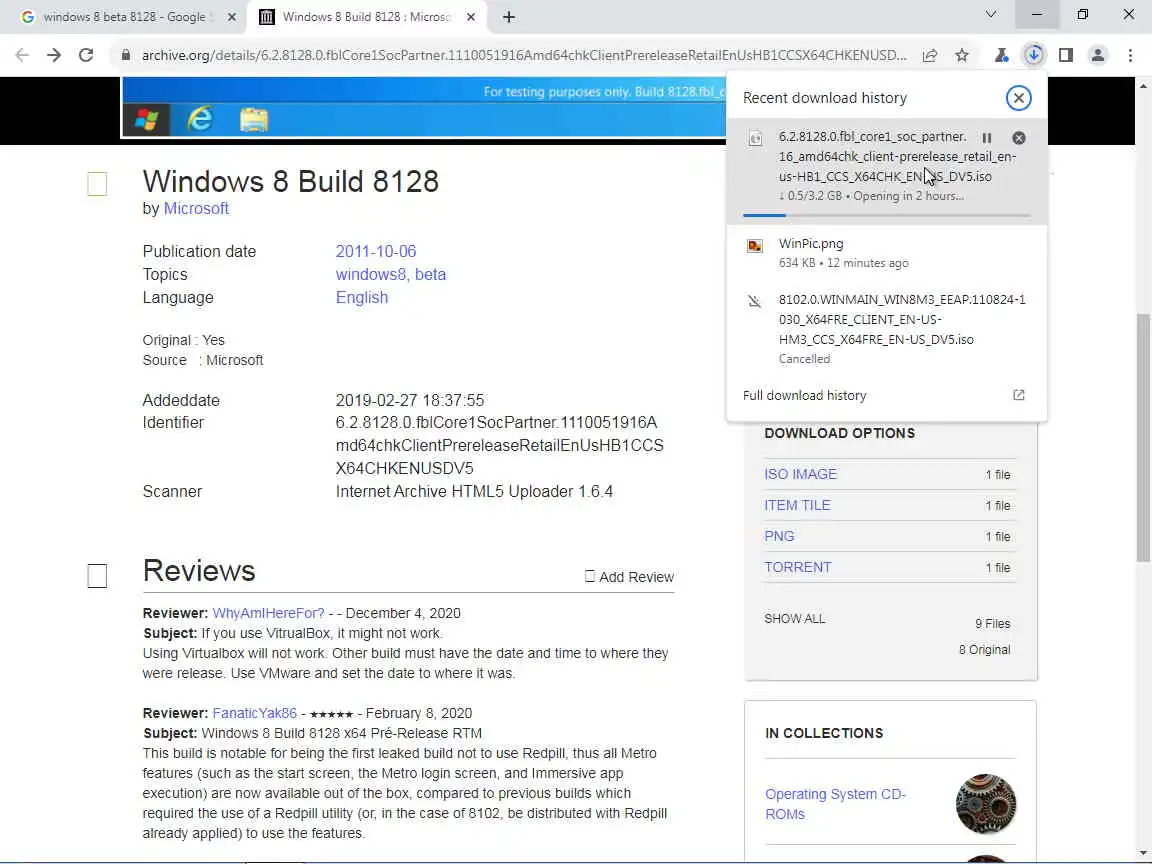Open Operating System CD-ROMs collection link
This screenshot has width=1152, height=864.
(x=835, y=804)
